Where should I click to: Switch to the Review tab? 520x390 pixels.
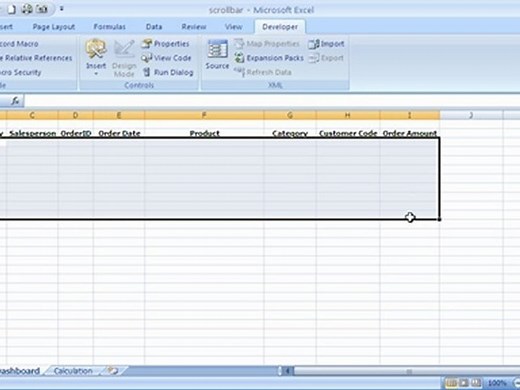194,27
